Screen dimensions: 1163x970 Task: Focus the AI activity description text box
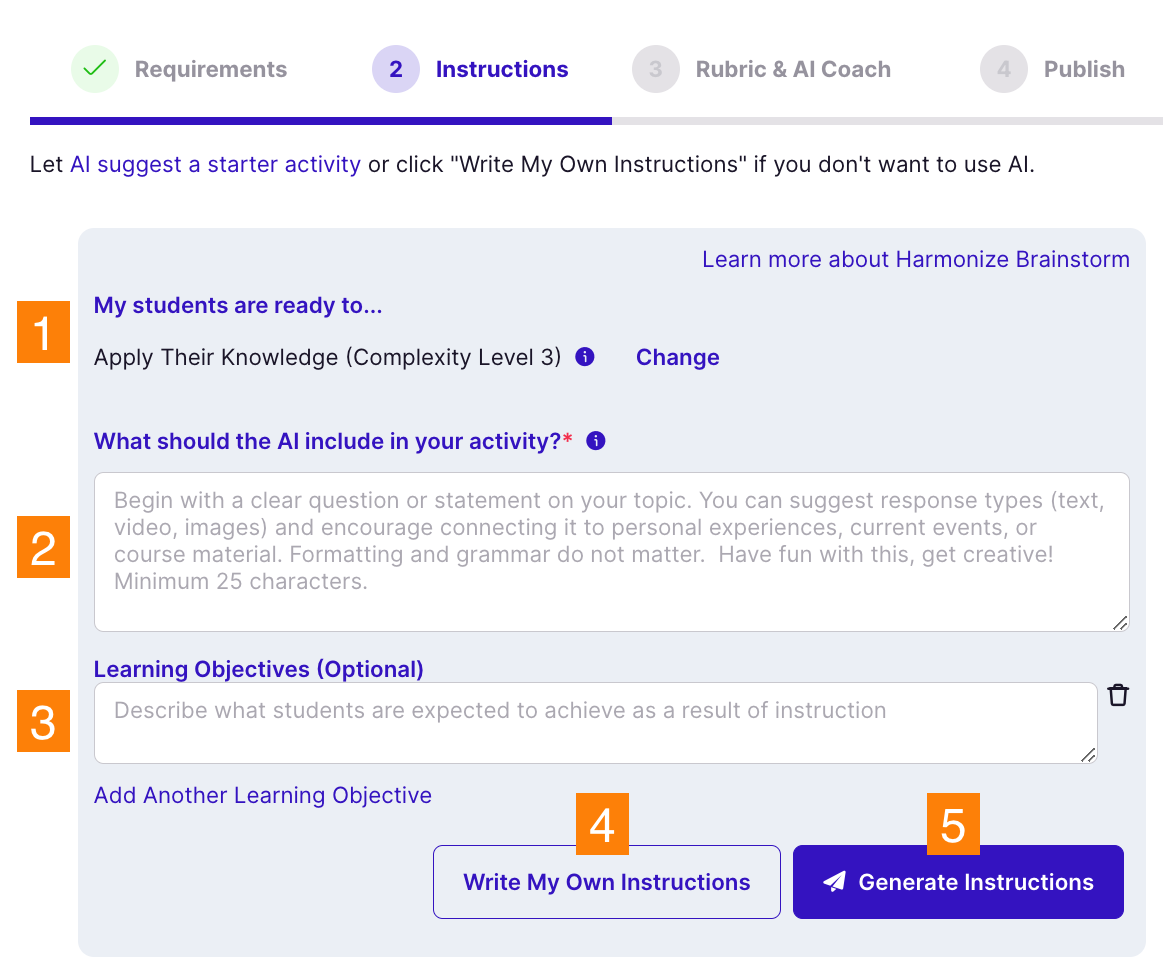click(x=611, y=552)
